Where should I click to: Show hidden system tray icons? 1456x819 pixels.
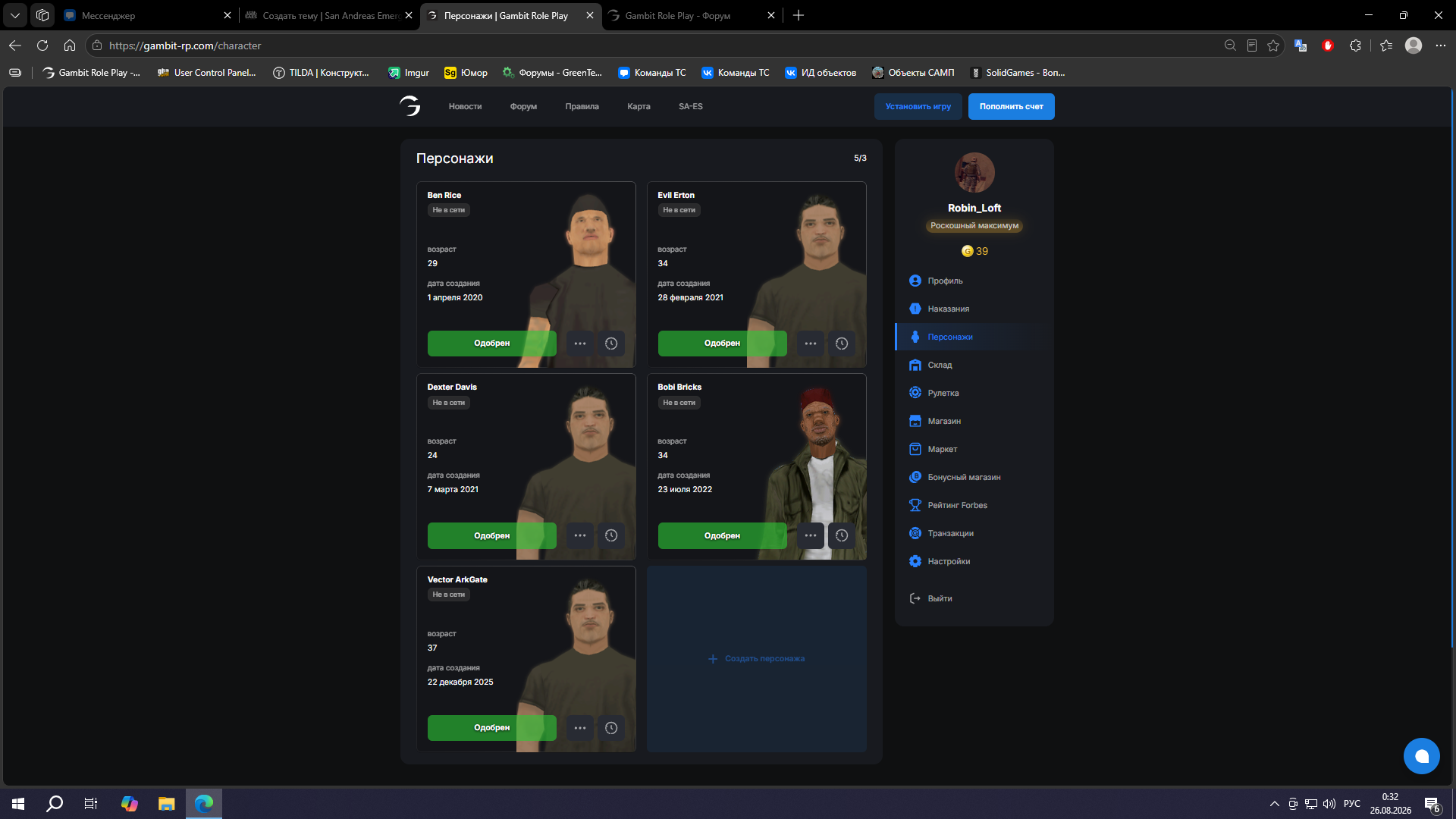tap(1274, 804)
